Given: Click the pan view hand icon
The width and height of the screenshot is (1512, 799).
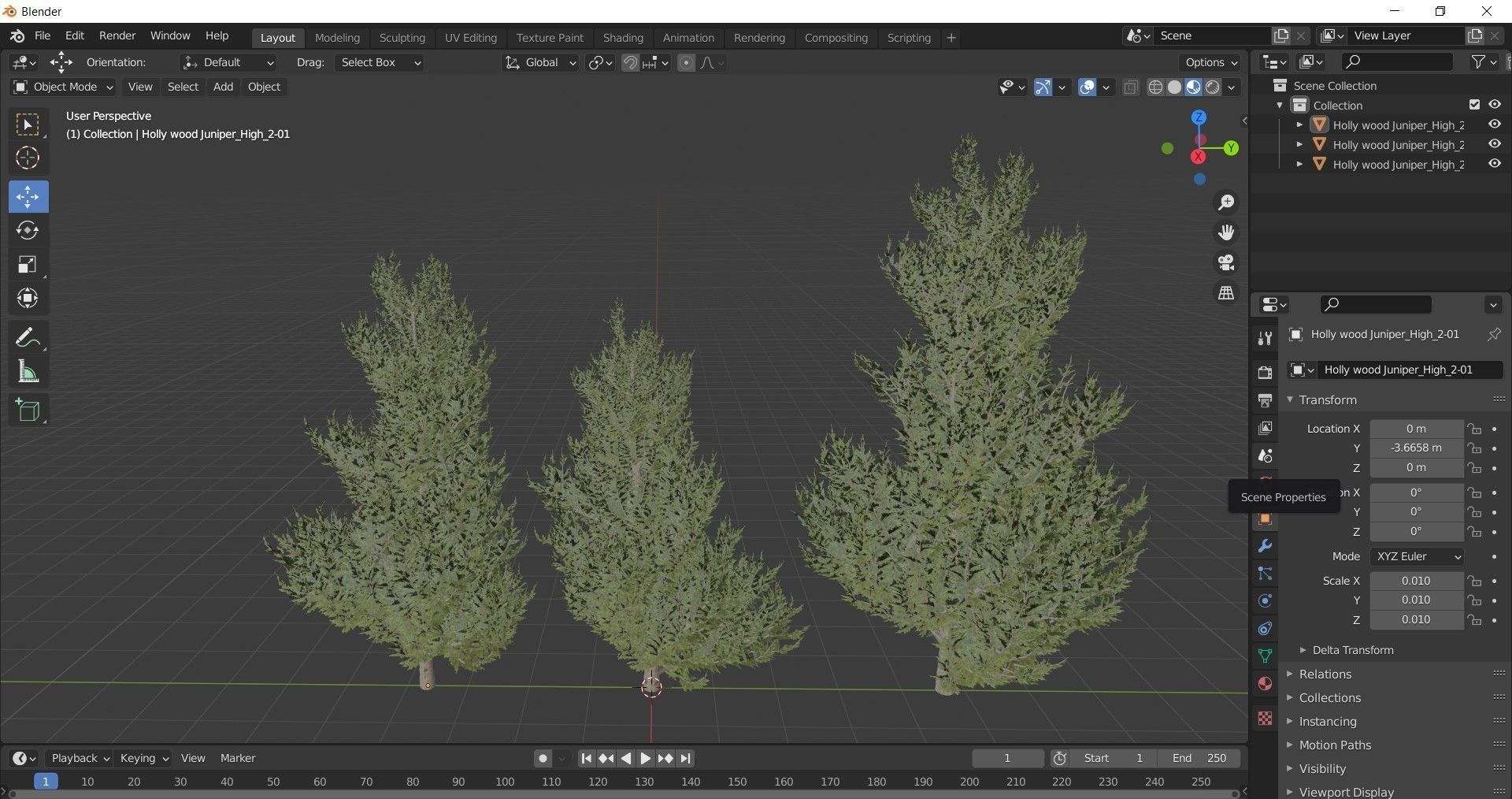Looking at the screenshot, I should [1226, 232].
